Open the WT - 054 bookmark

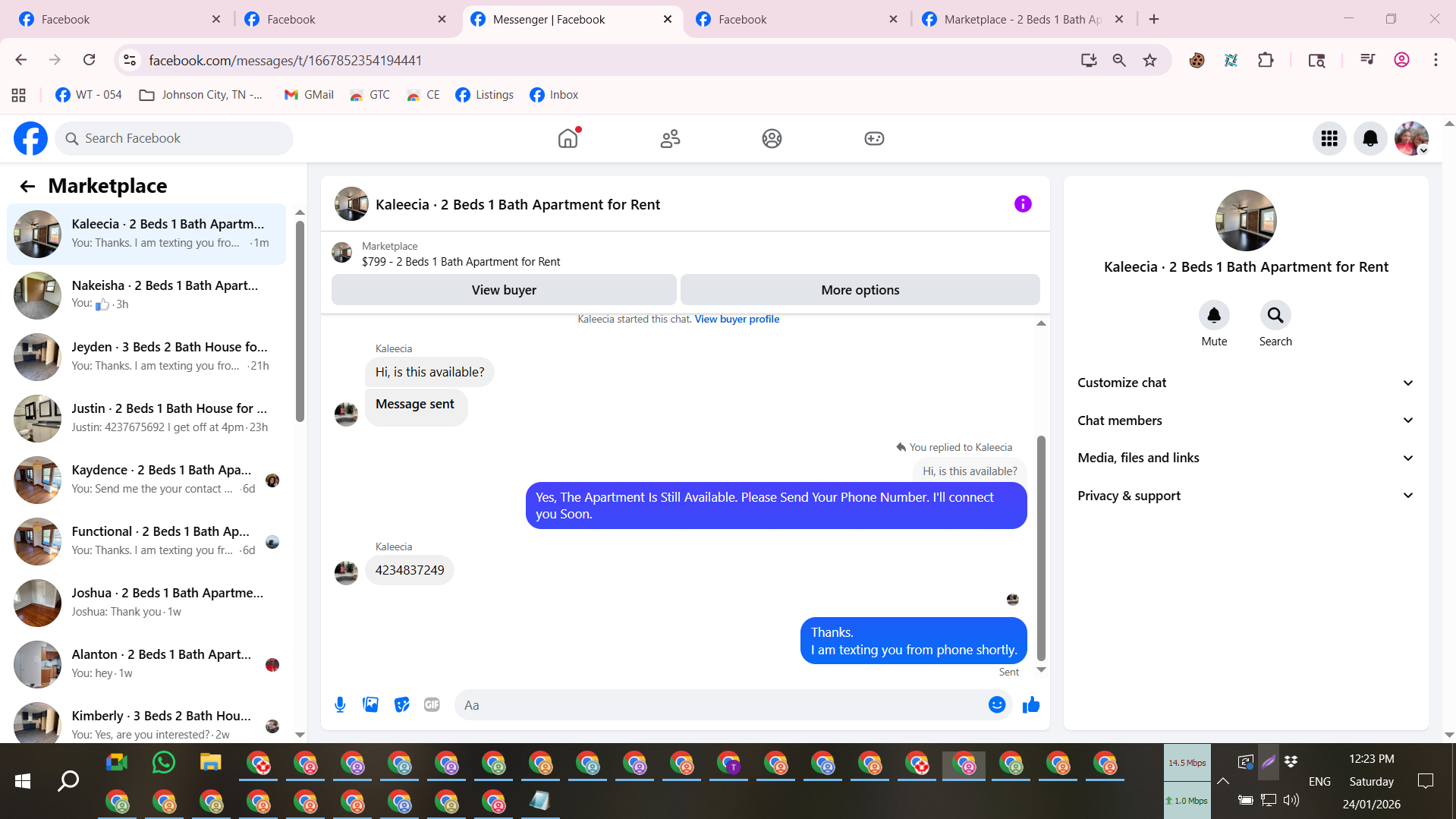[89, 95]
